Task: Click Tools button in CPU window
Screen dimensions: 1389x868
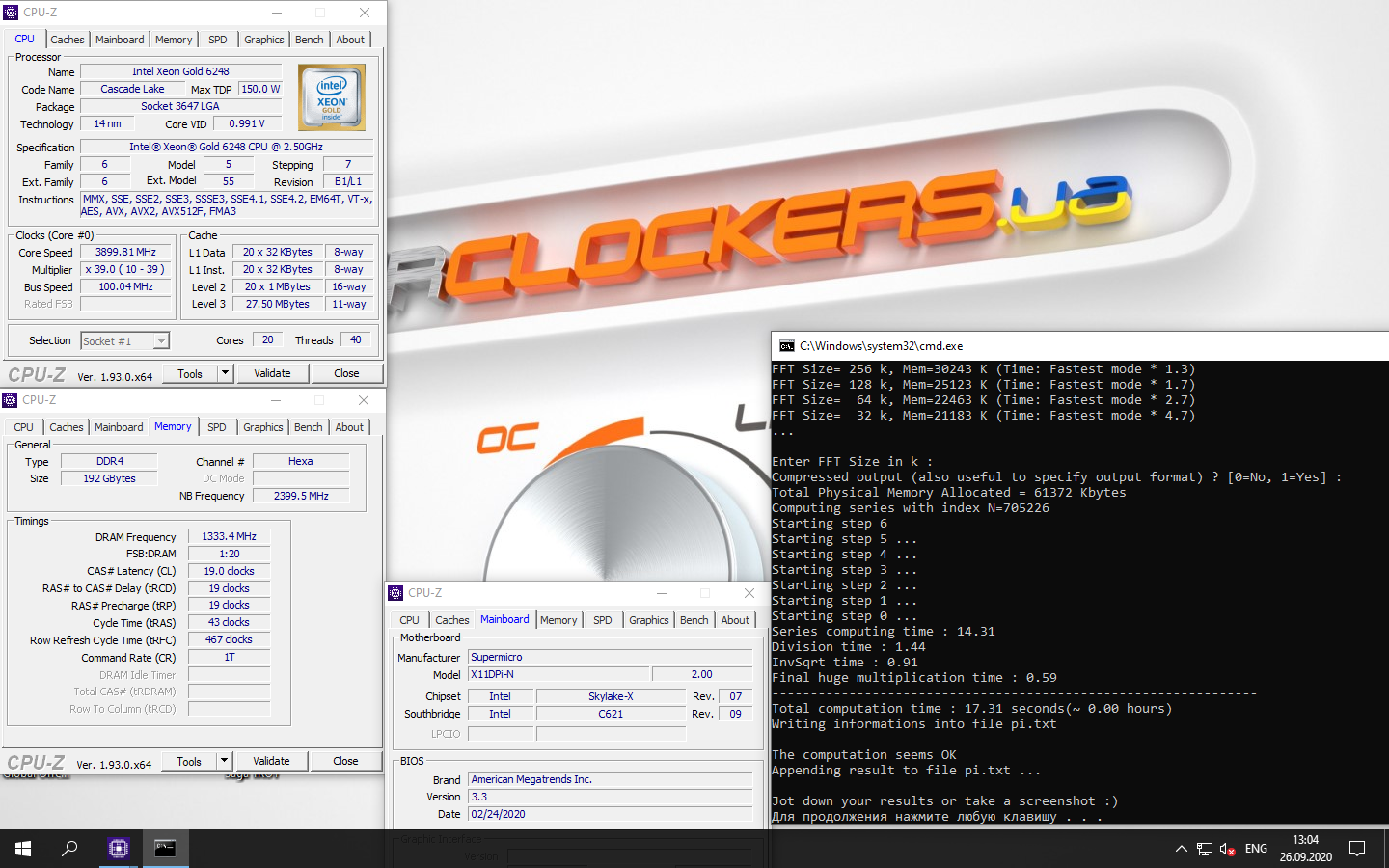Action: (x=190, y=373)
